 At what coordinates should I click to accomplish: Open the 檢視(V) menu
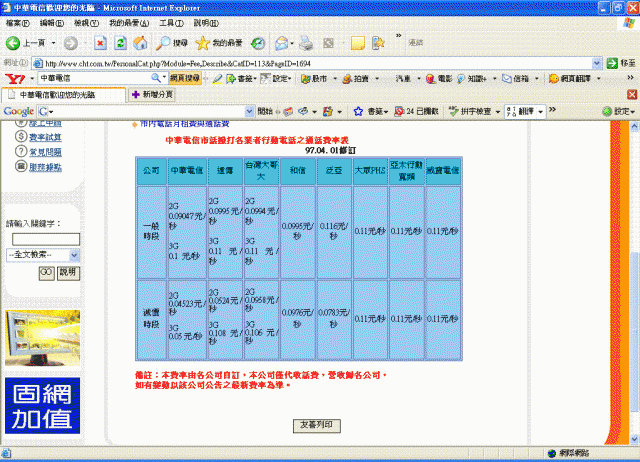pos(86,23)
